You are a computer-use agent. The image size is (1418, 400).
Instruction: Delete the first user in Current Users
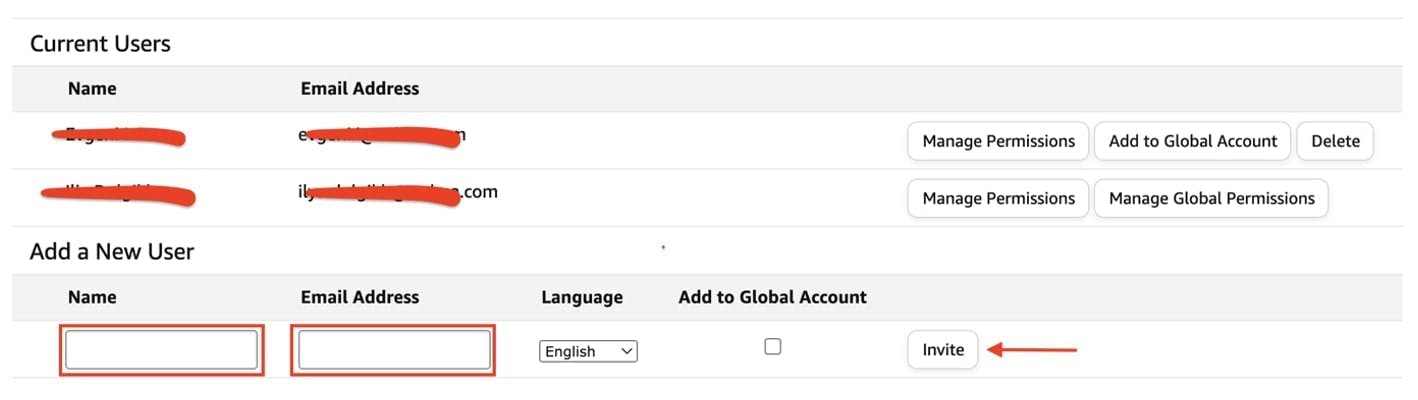point(1335,141)
